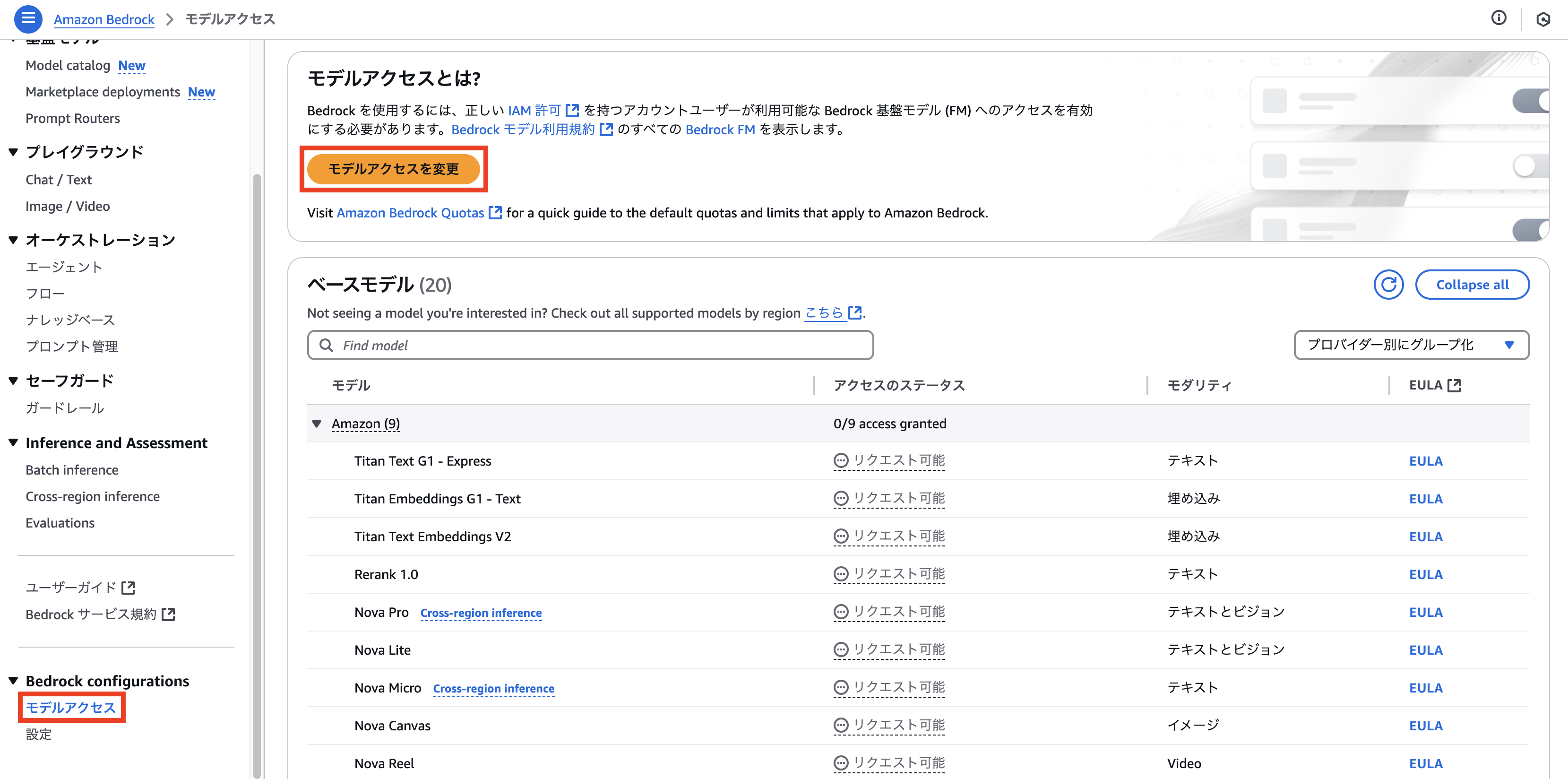Collapse the Bedrock configurations section
This screenshot has width=1568, height=779.
pos(13,681)
